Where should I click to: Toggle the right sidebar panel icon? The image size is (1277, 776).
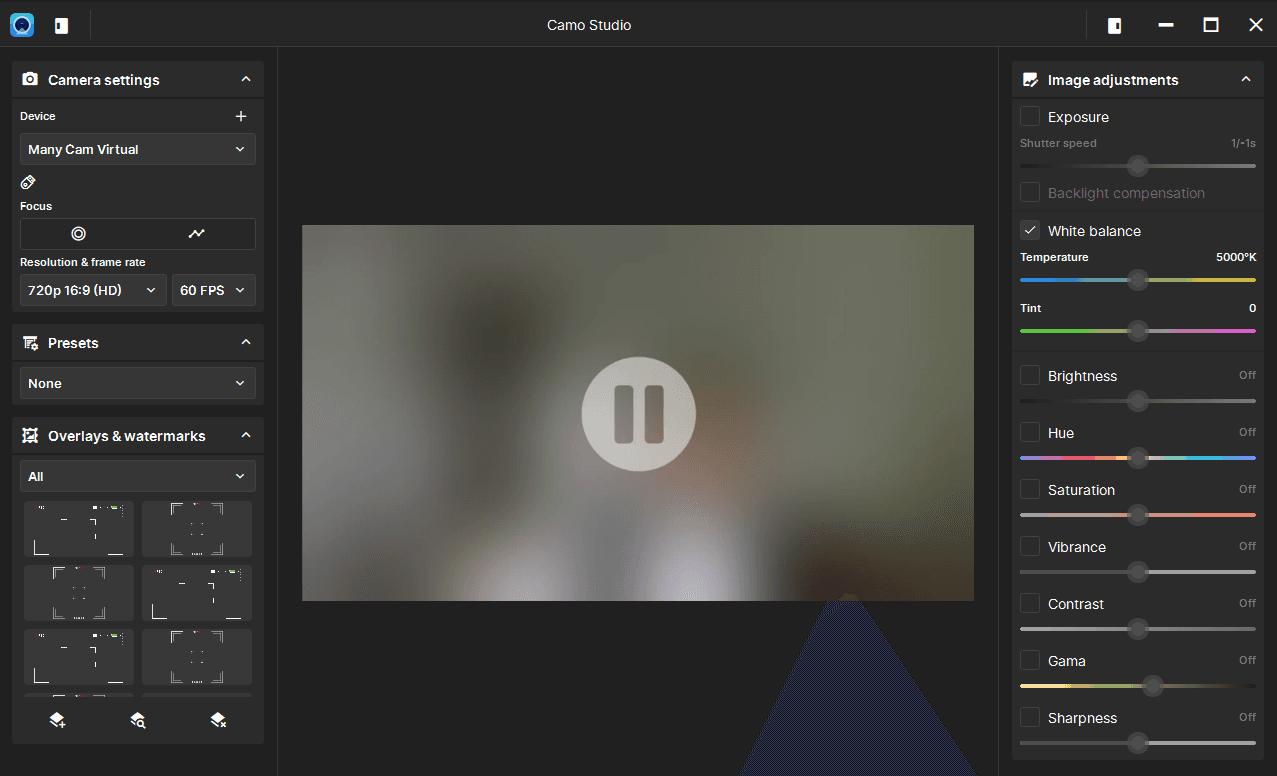(1115, 26)
